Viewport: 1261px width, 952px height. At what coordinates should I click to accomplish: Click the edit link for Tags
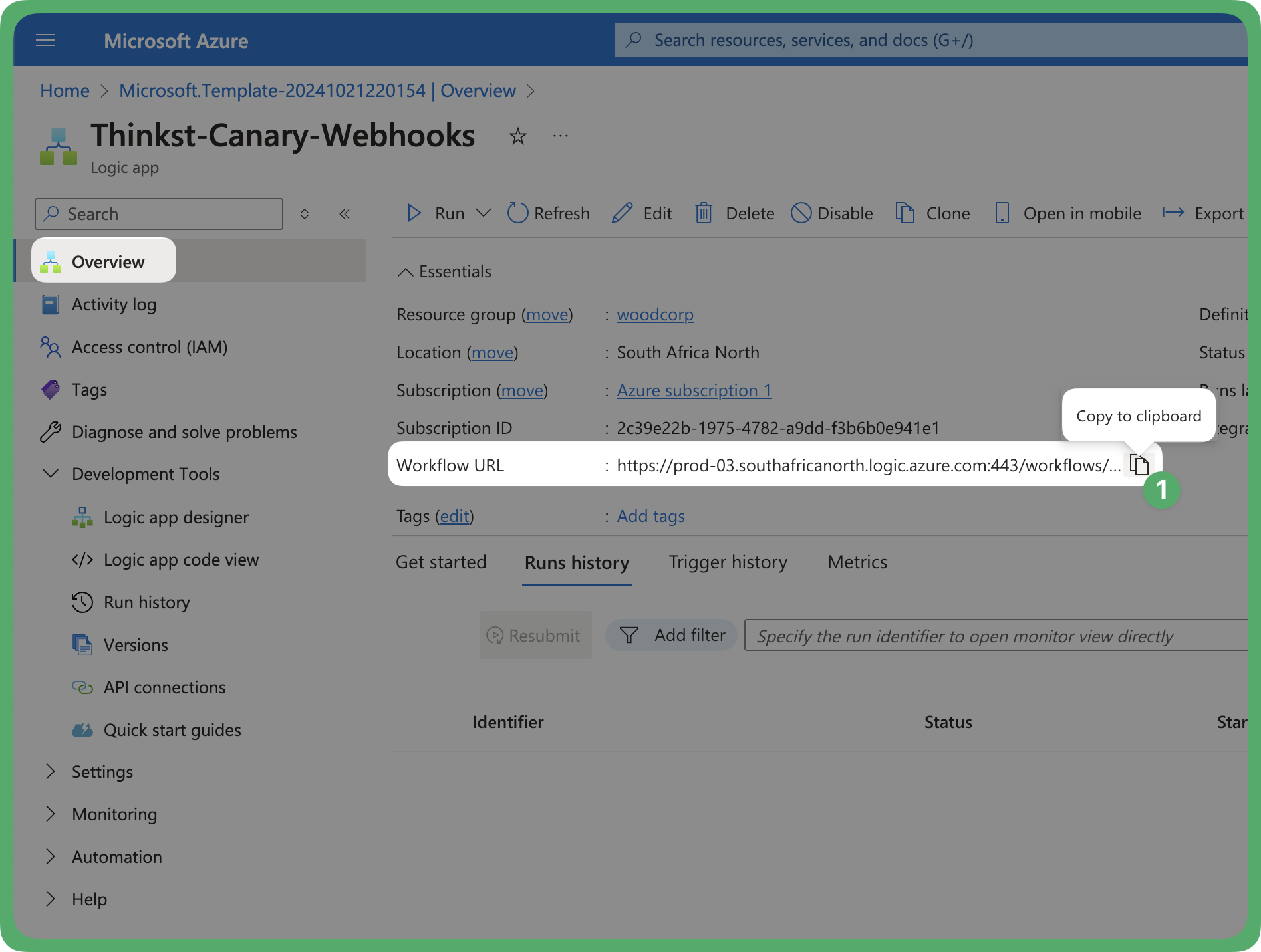[x=455, y=516]
